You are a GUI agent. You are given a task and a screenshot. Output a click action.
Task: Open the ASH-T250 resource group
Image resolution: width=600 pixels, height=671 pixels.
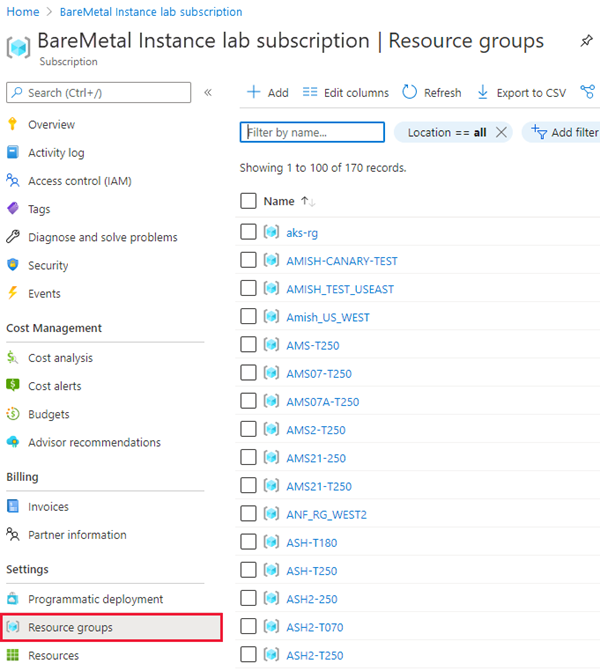pyautogui.click(x=312, y=571)
